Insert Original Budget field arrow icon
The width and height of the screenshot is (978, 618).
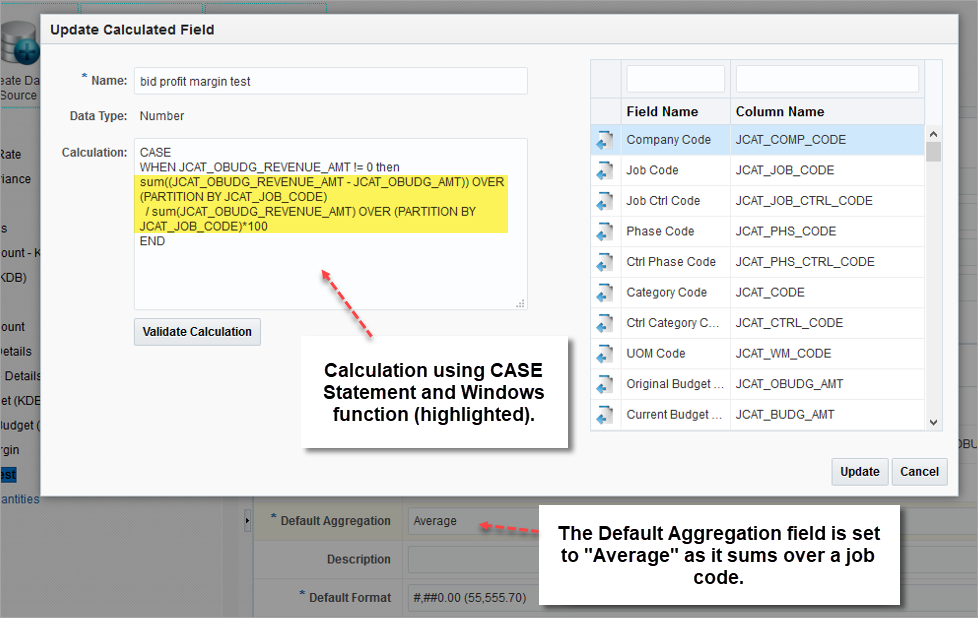604,385
